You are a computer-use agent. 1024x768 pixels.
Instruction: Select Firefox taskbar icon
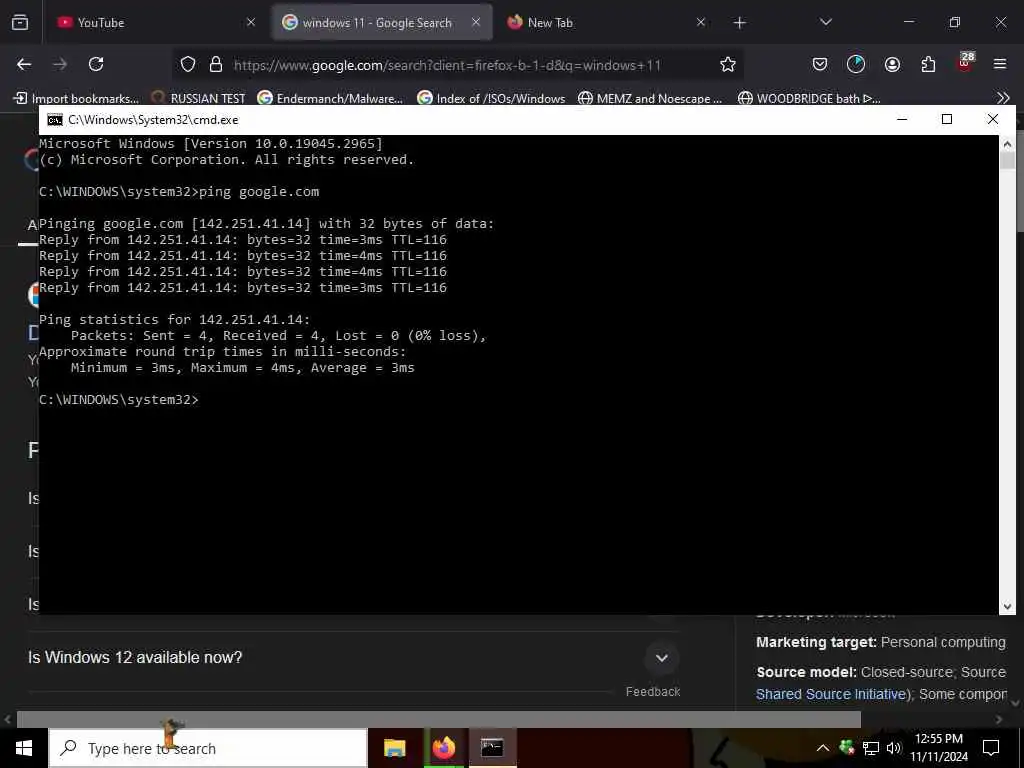click(x=443, y=748)
